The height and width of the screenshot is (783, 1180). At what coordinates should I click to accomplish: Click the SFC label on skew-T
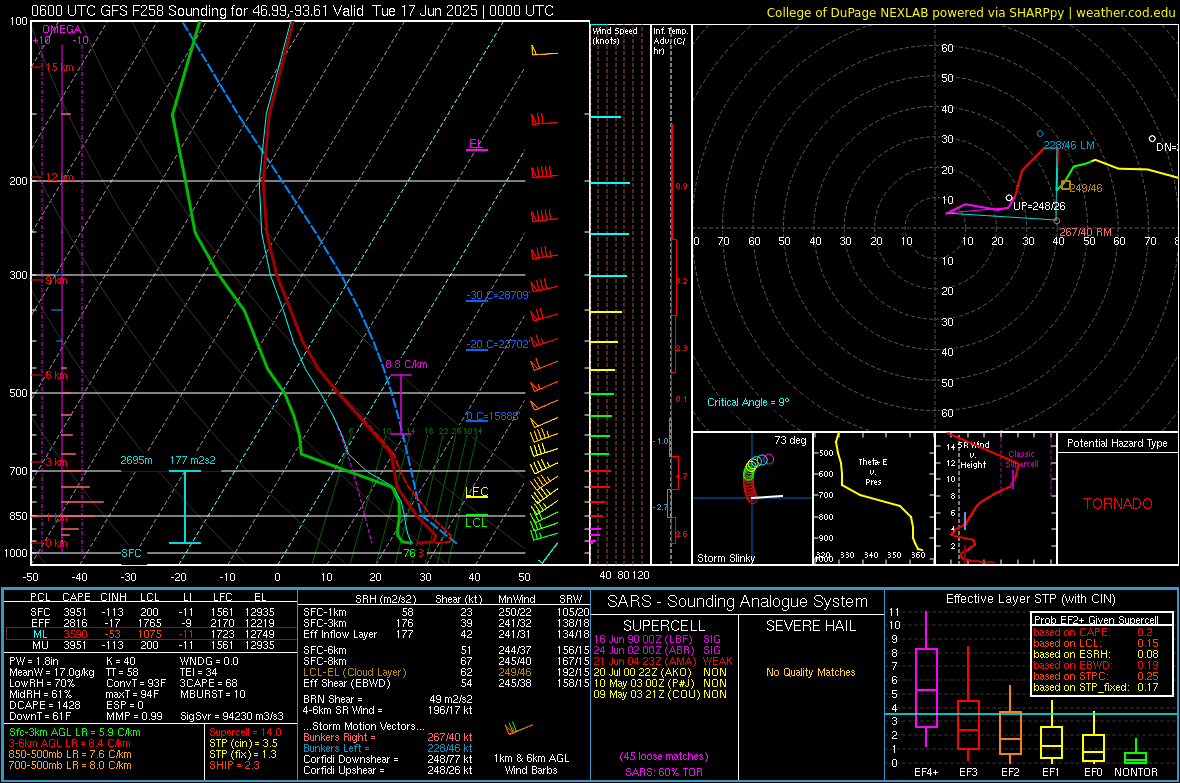(x=131, y=553)
